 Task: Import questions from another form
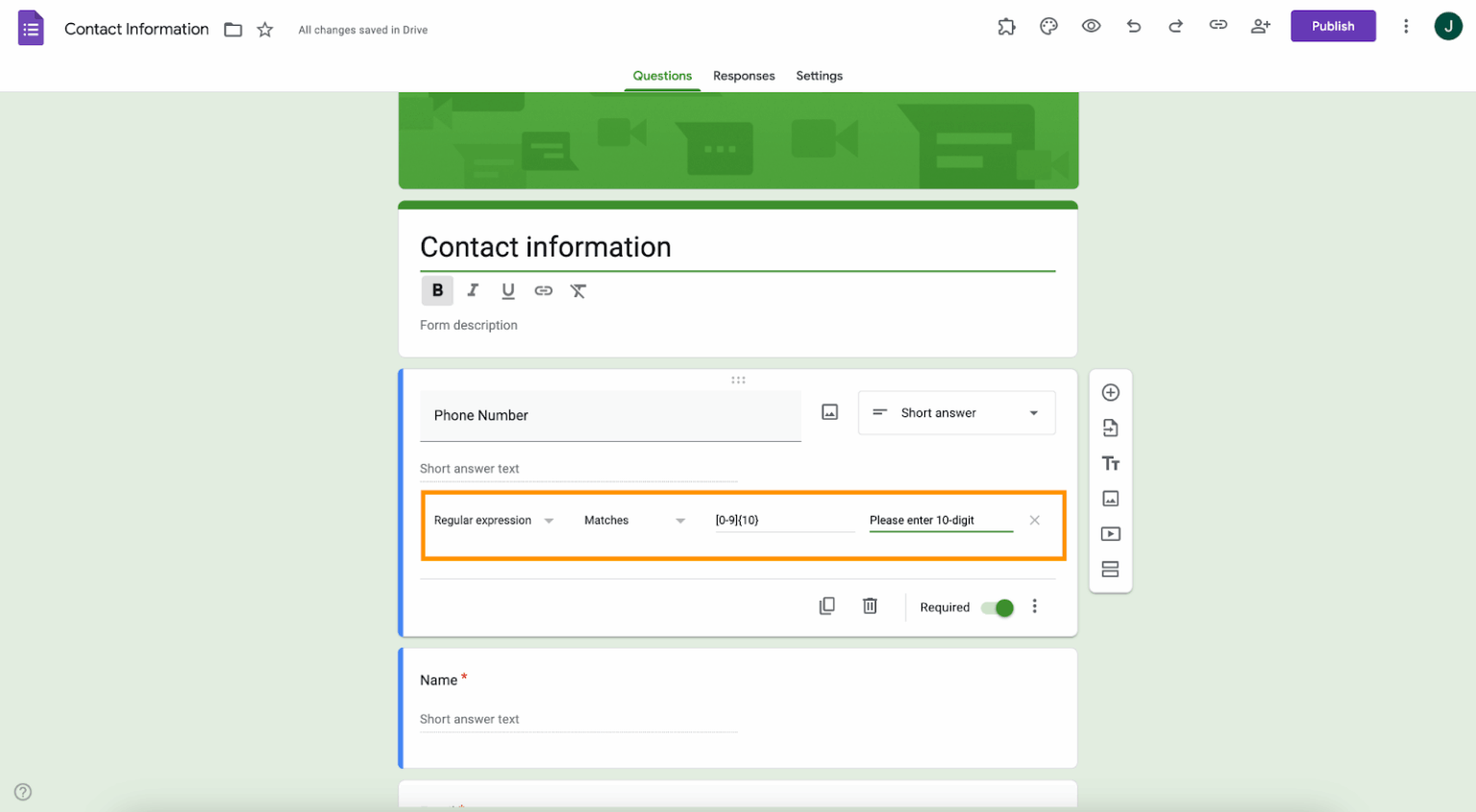[1110, 428]
